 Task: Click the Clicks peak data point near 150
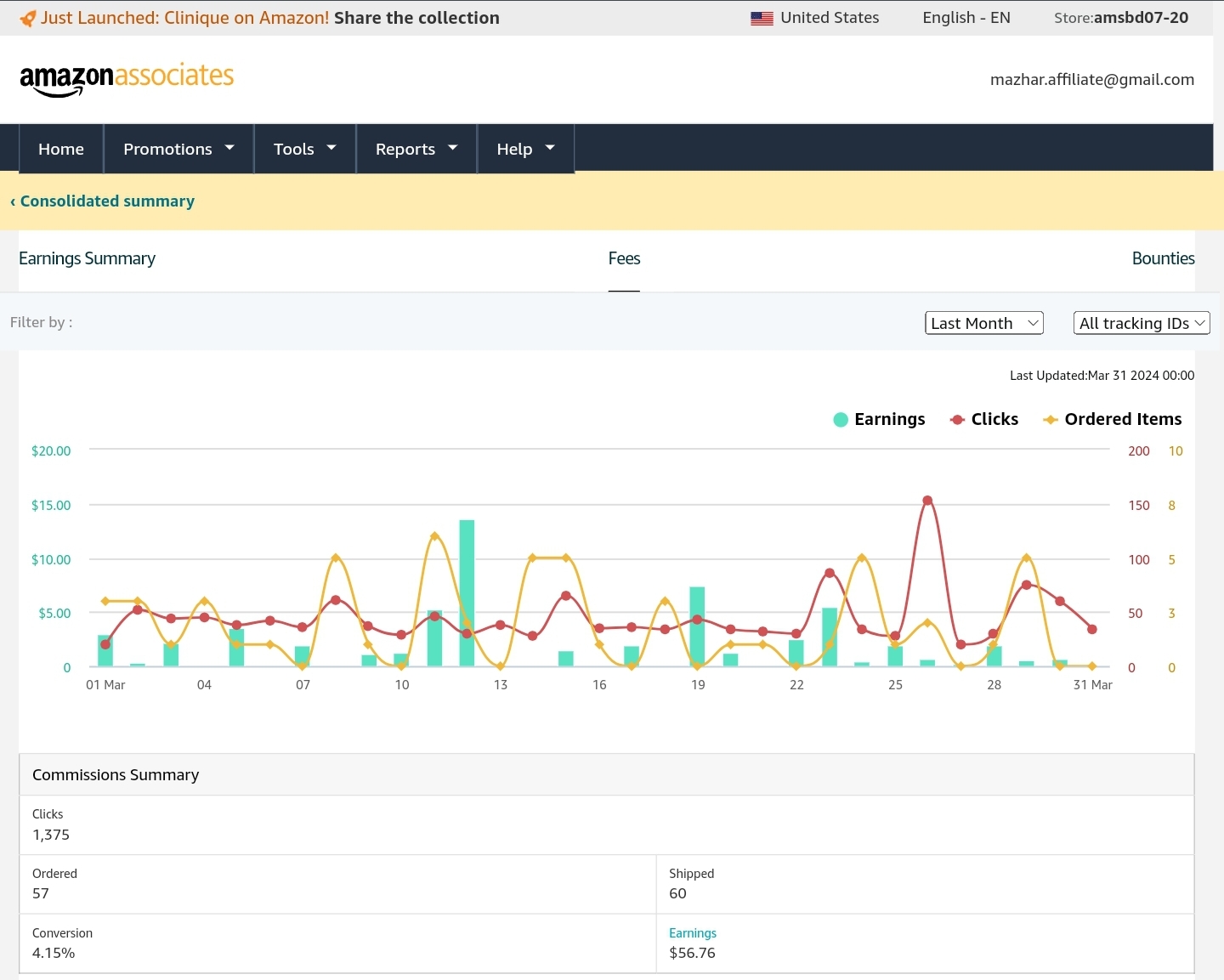(x=927, y=501)
